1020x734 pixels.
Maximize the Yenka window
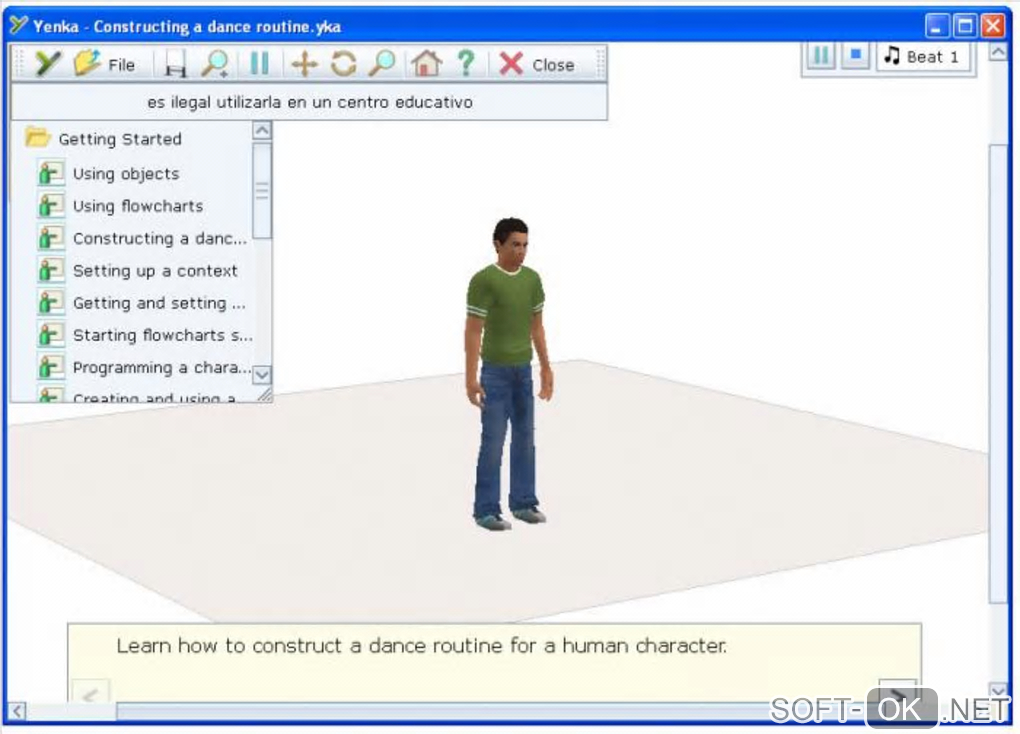tap(965, 26)
